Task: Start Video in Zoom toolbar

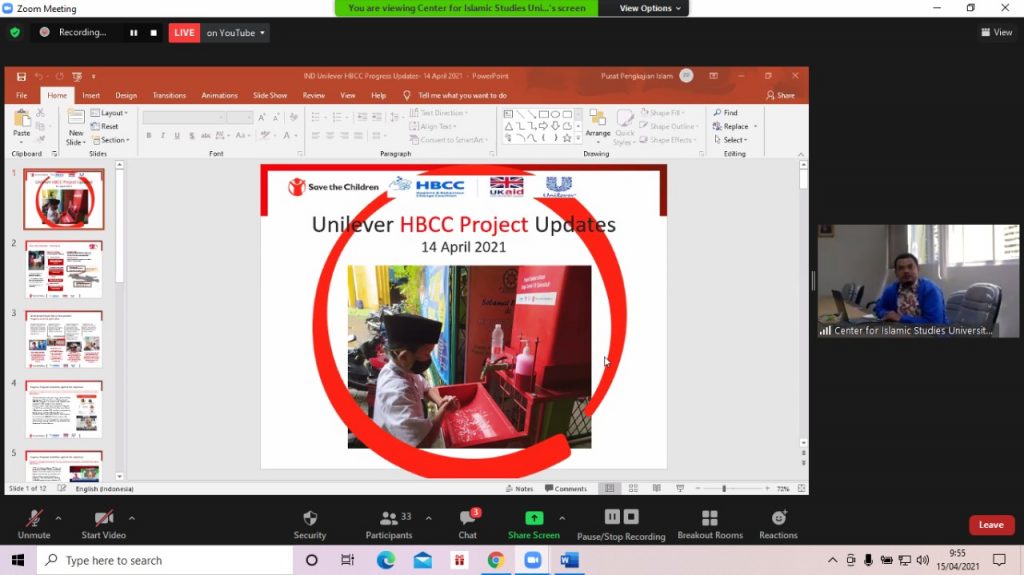Action: click(104, 525)
